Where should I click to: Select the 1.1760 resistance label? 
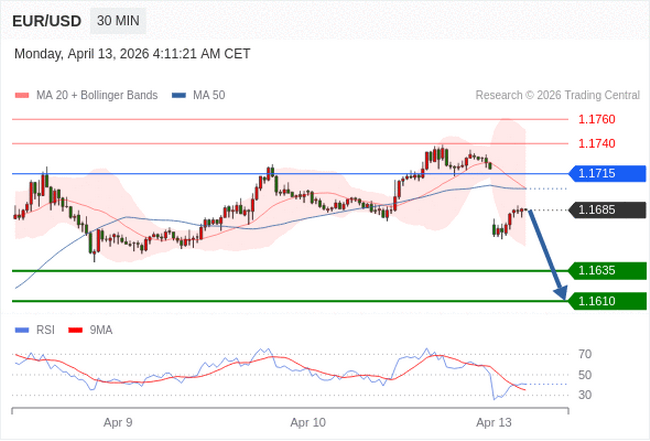click(x=597, y=119)
